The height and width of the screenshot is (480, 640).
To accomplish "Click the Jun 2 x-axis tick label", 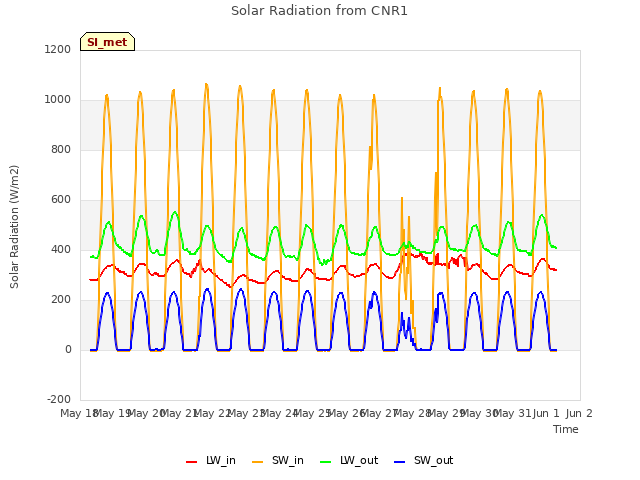I will pos(579,413).
